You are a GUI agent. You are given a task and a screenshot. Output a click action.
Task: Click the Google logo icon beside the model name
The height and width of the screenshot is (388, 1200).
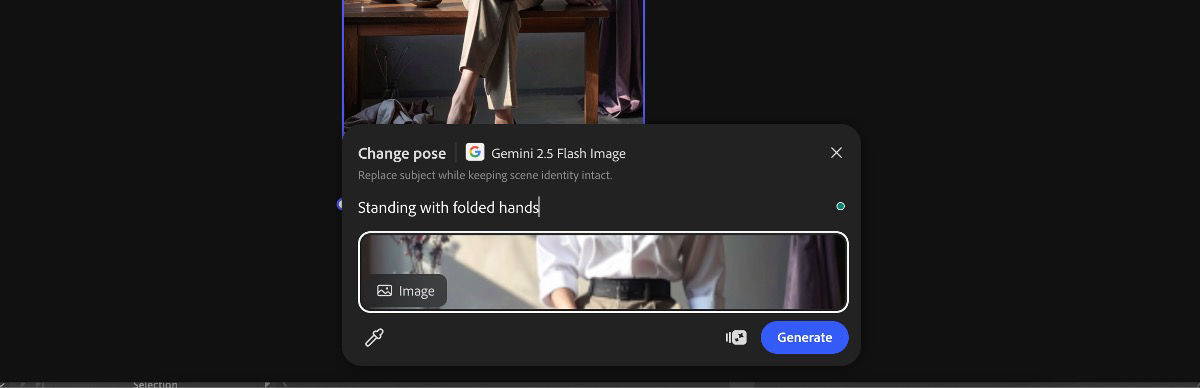475,153
